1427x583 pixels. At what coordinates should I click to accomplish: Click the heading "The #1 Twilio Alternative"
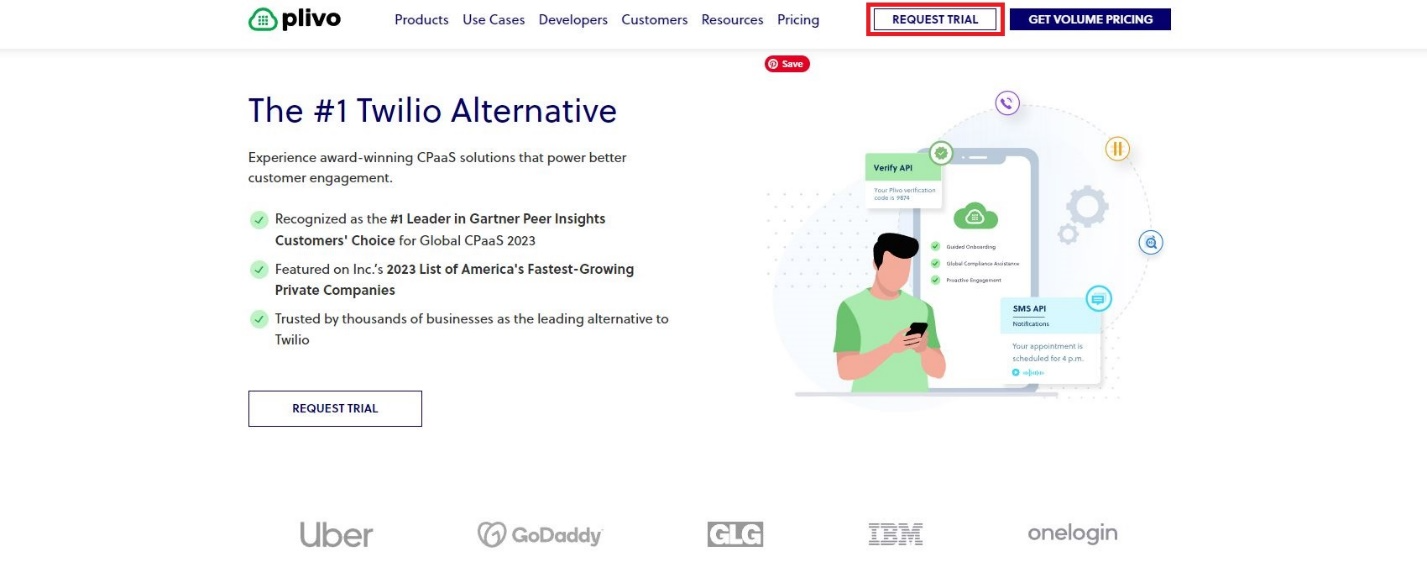(x=432, y=110)
